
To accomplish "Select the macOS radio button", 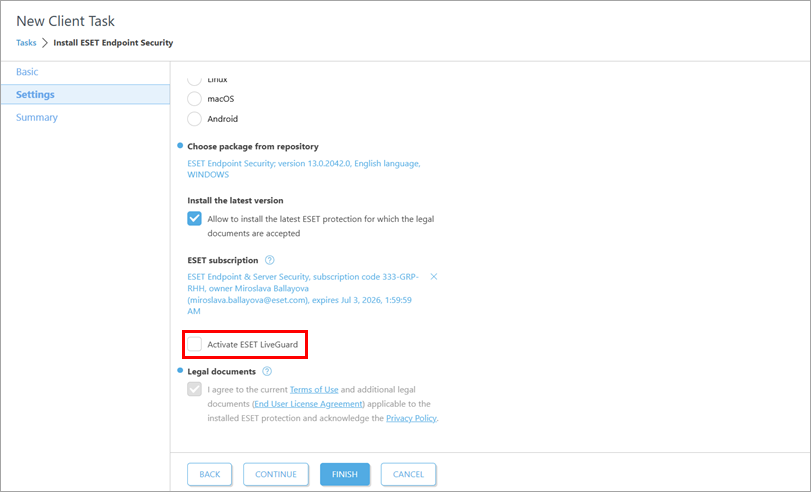I will 195,99.
